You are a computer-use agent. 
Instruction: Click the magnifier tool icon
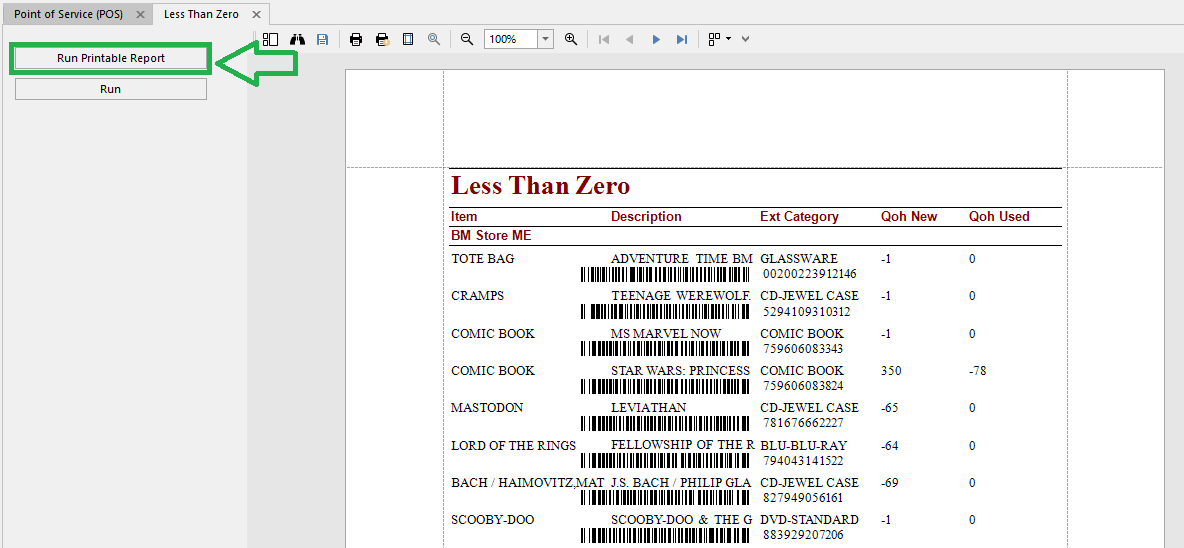pos(433,39)
